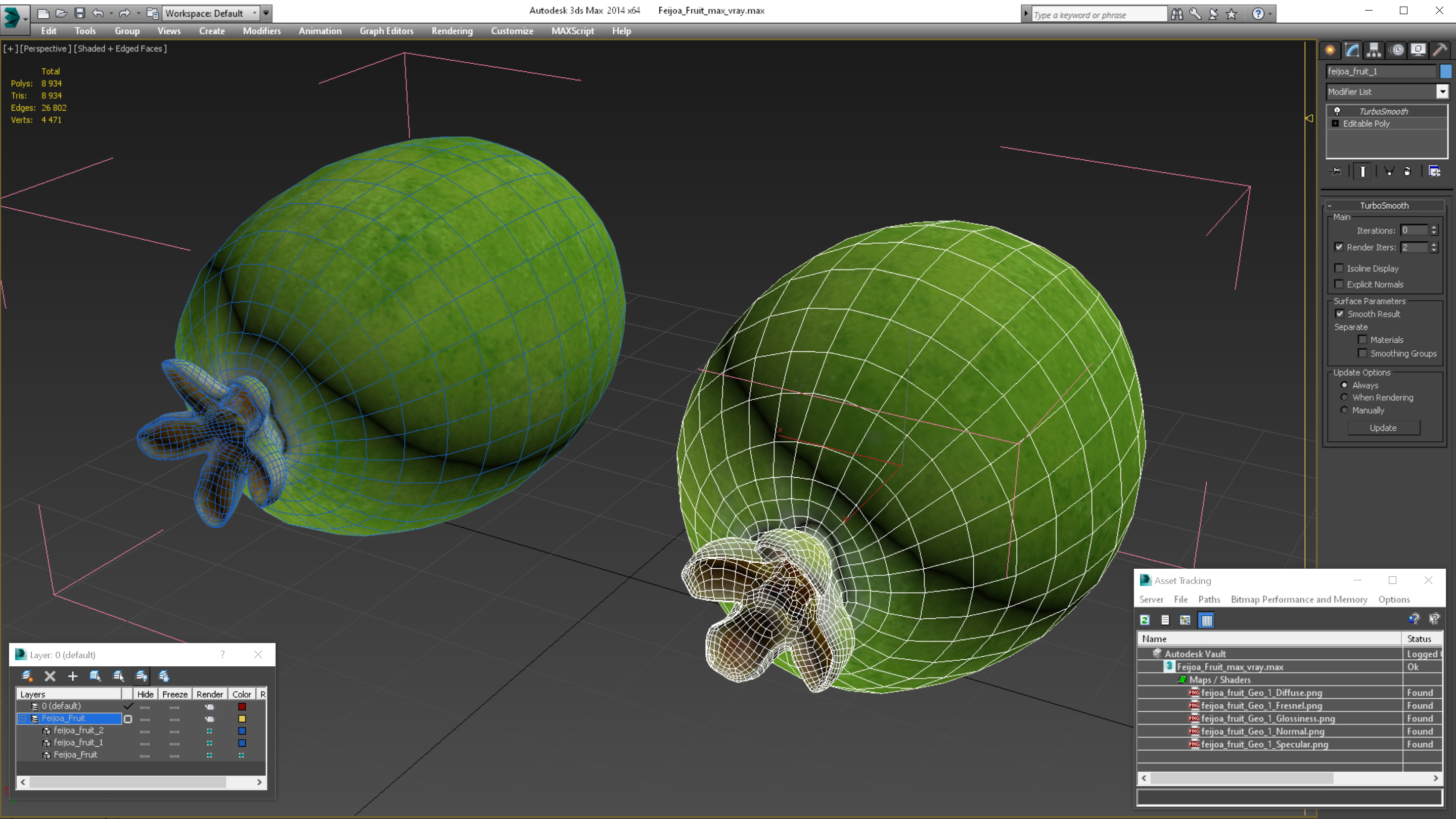Open the Undo history dropdown arrow
The width and height of the screenshot is (1456, 819).
pyautogui.click(x=111, y=13)
